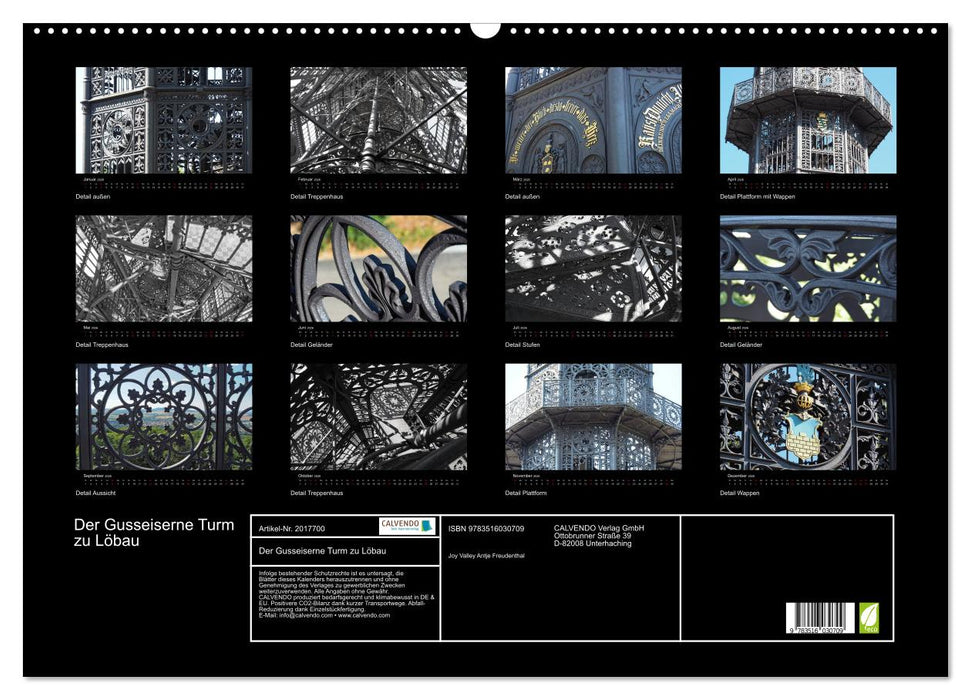
Task: Click the ISBN 9783516030709 text
Action: 486,528
